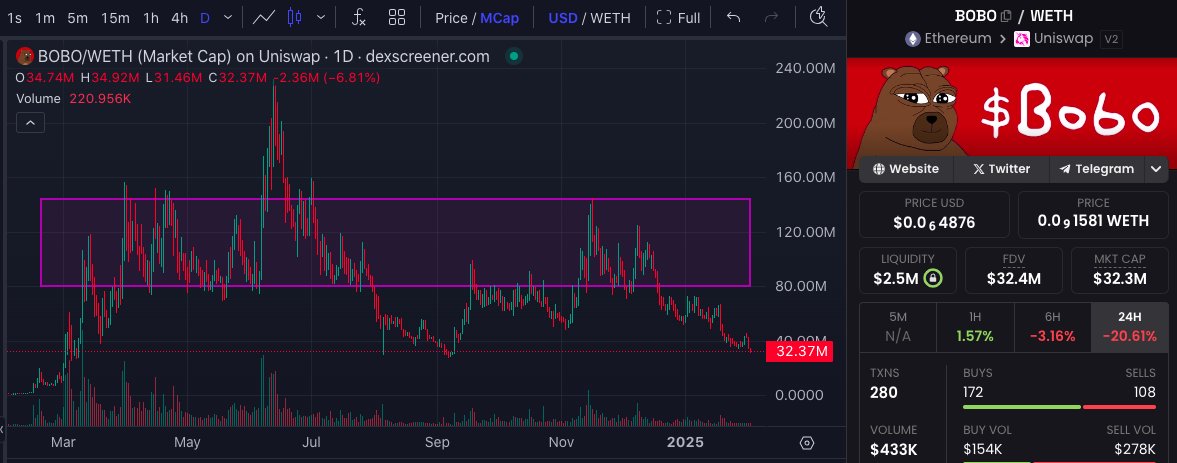The image size is (1177, 463).
Task: Click the green live status dot in the chart title
Action: pos(513,56)
